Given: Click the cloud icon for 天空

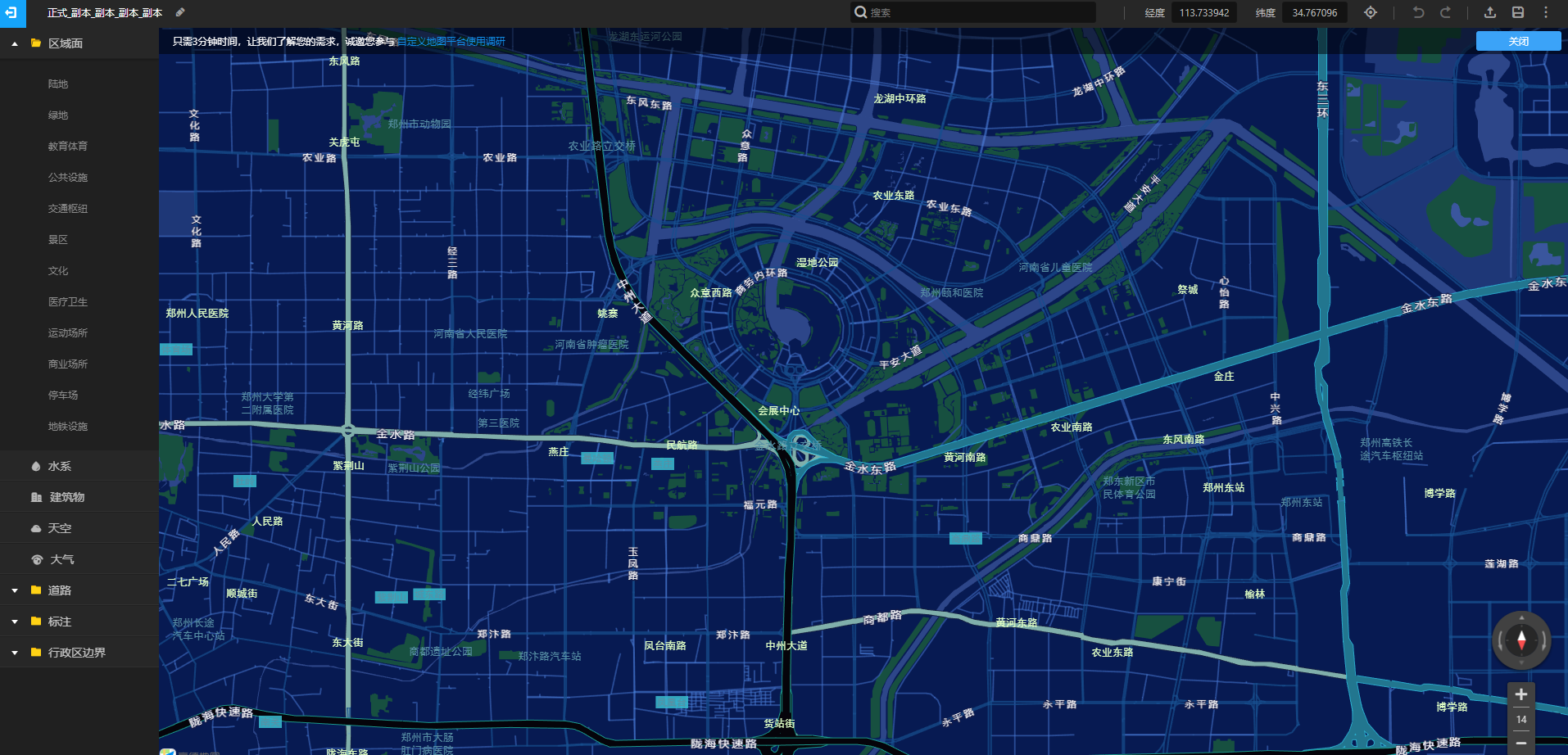Looking at the screenshot, I should 36,528.
